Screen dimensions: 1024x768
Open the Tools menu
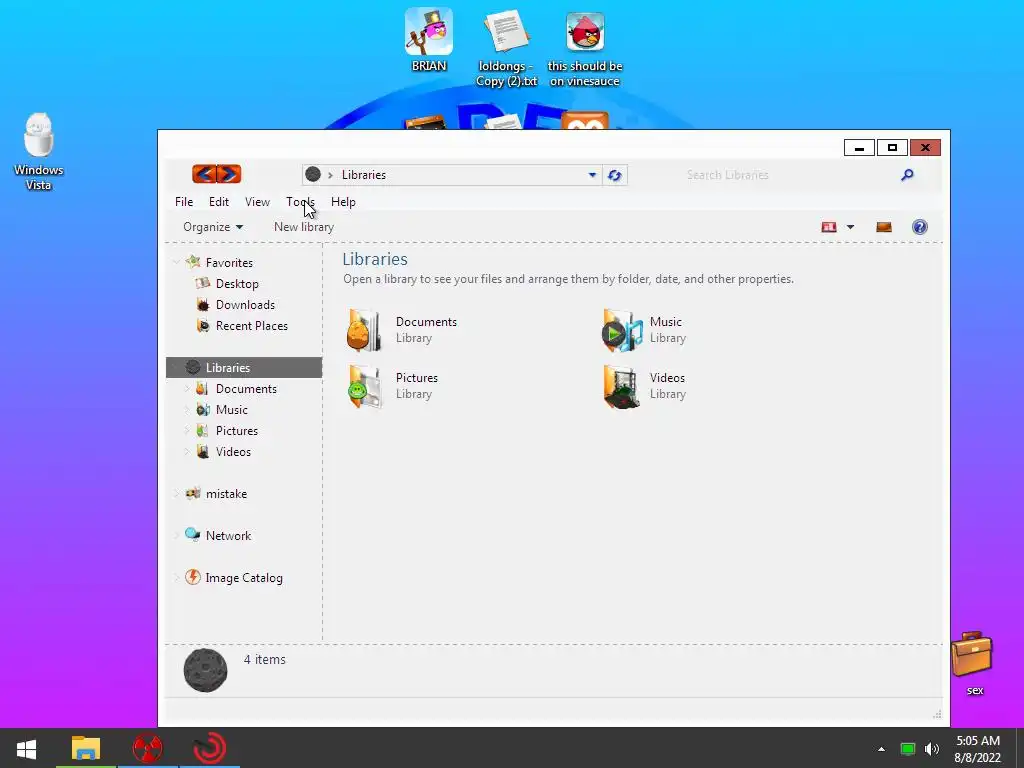[x=300, y=202]
